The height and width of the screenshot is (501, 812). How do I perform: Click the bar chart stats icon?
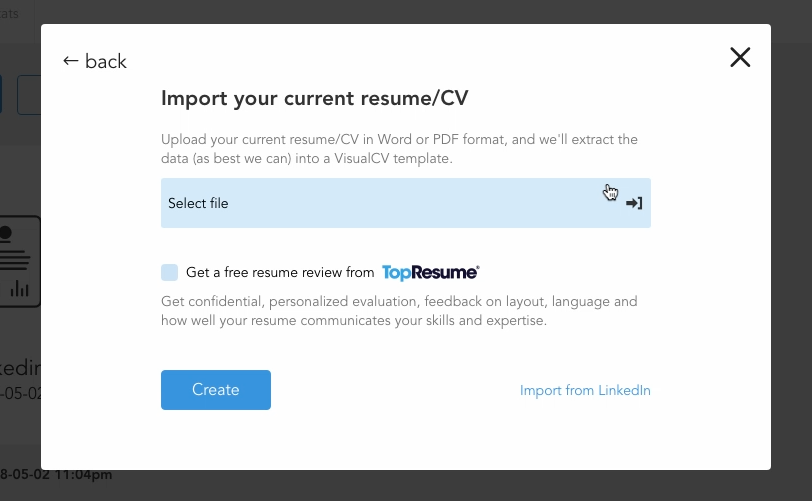20,289
